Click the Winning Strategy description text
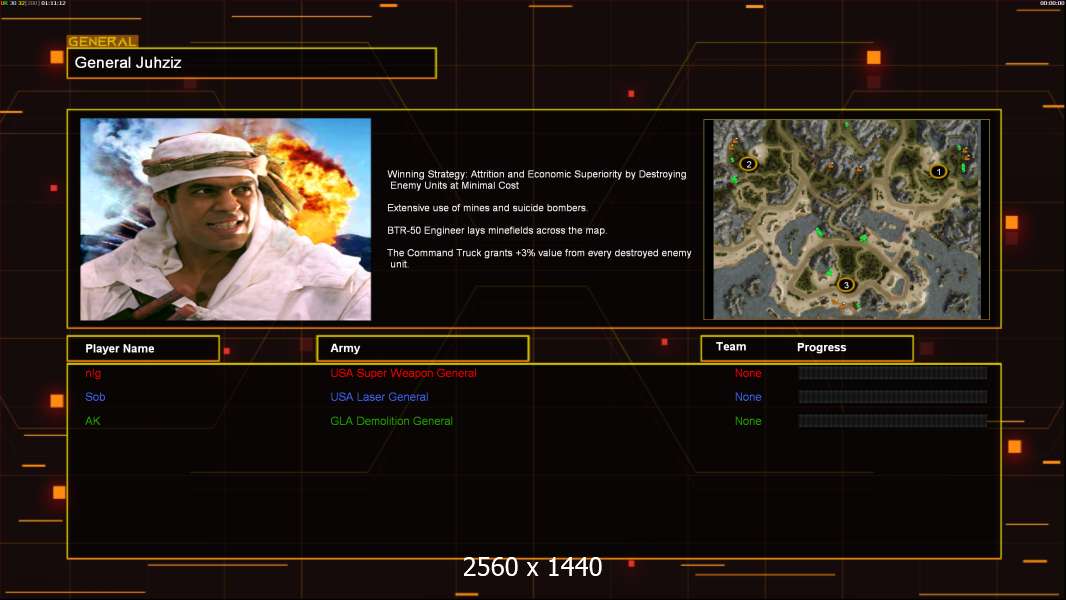 (x=537, y=180)
